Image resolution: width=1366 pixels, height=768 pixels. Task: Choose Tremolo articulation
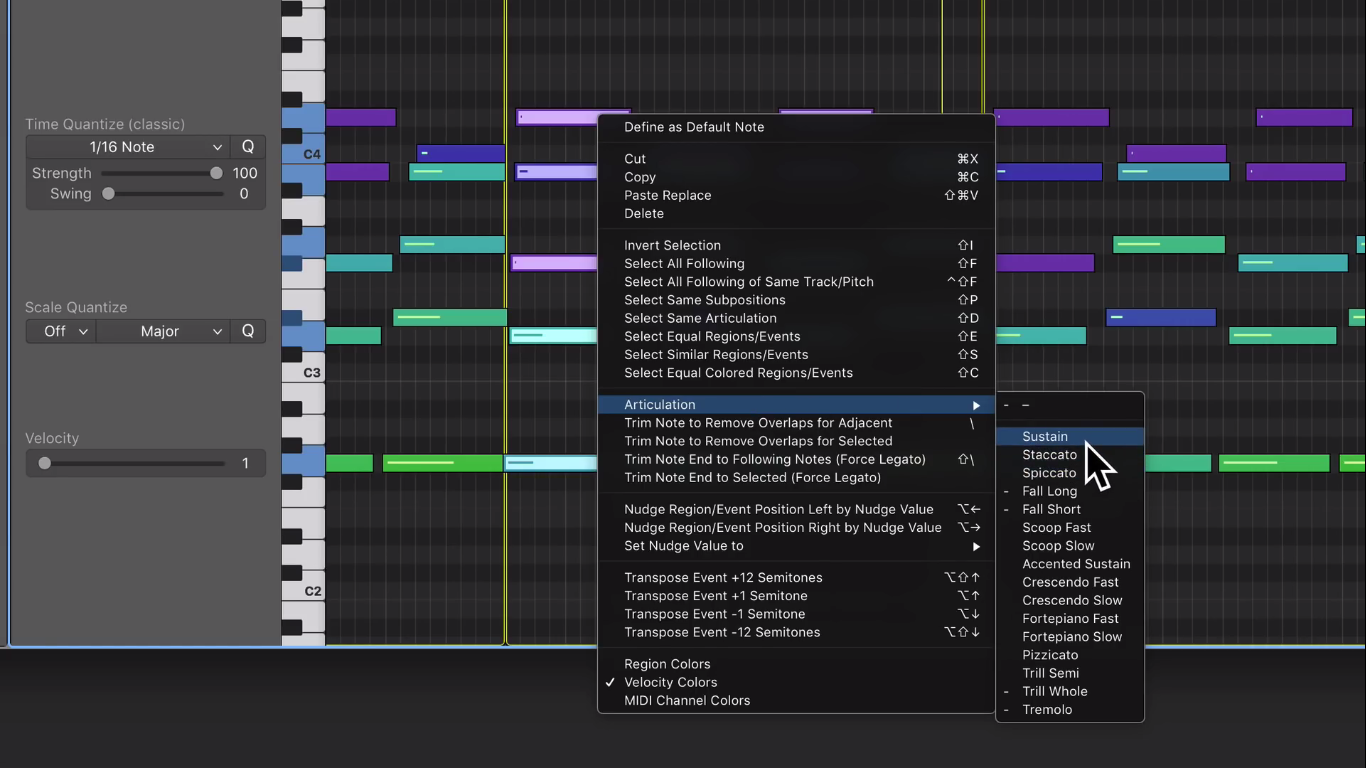pos(1070,709)
